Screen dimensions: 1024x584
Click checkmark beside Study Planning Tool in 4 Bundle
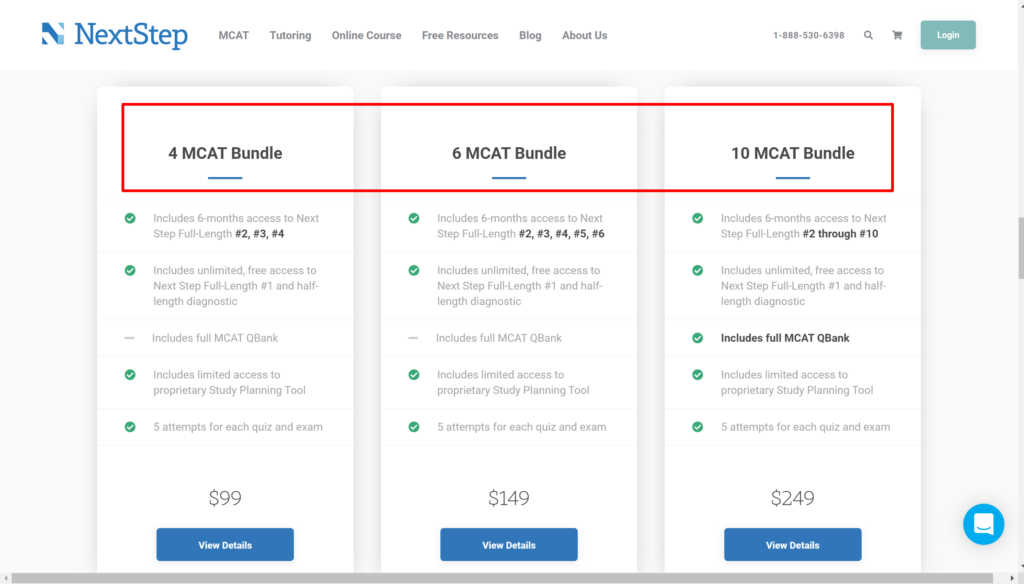[129, 375]
